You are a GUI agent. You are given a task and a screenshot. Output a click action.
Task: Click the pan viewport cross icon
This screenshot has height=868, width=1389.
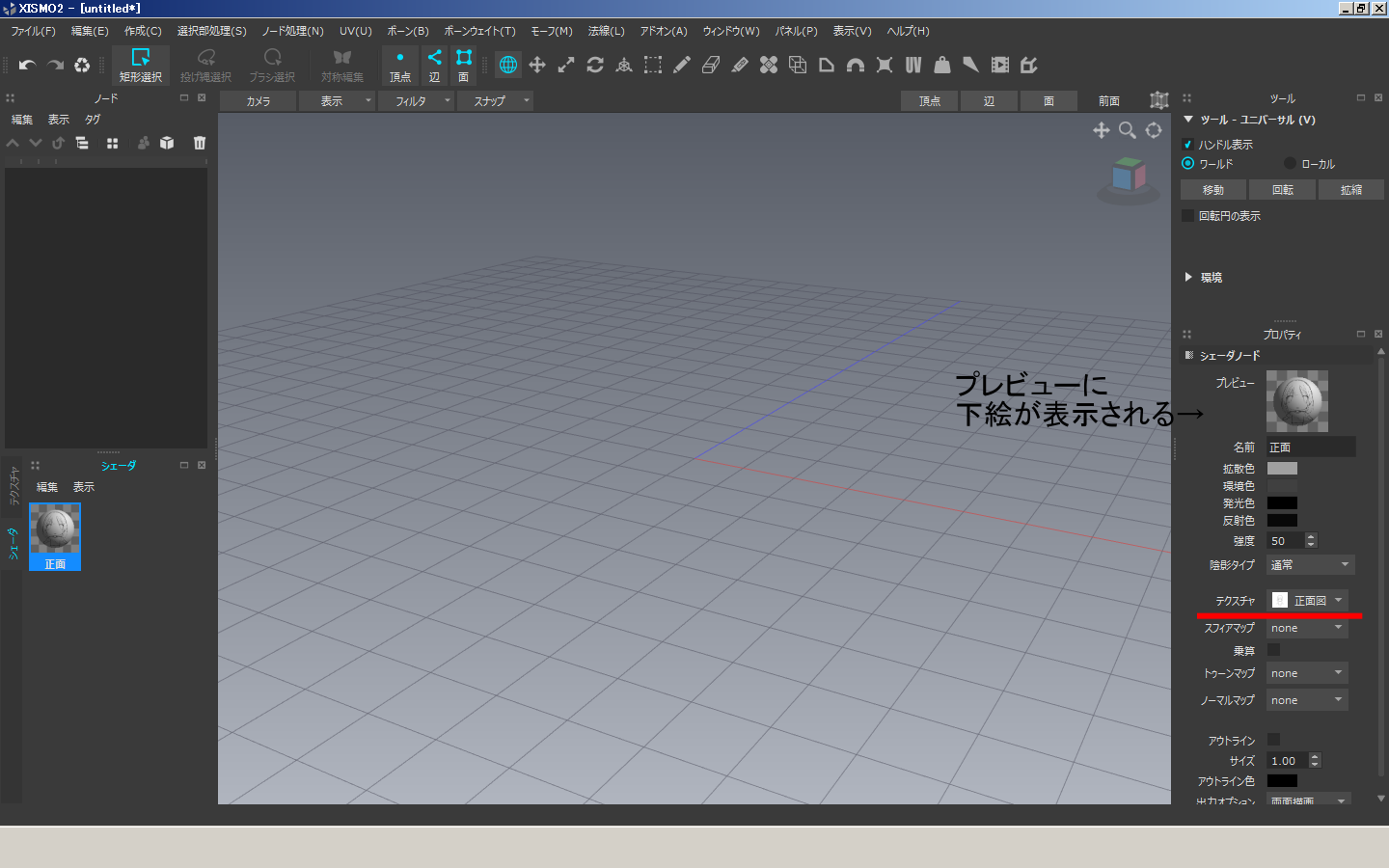[x=1101, y=130]
